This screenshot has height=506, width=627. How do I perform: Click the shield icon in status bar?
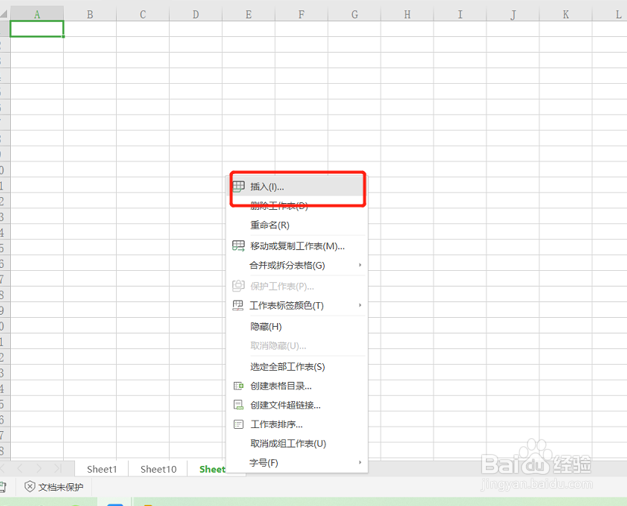(x=30, y=487)
